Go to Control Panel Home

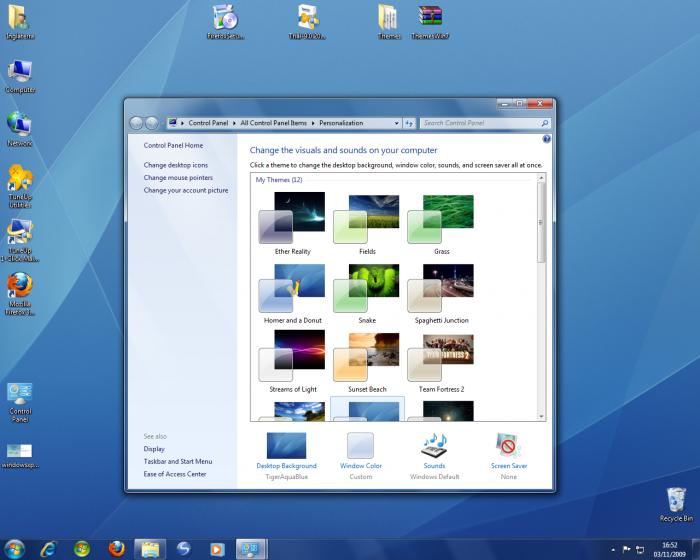point(173,145)
